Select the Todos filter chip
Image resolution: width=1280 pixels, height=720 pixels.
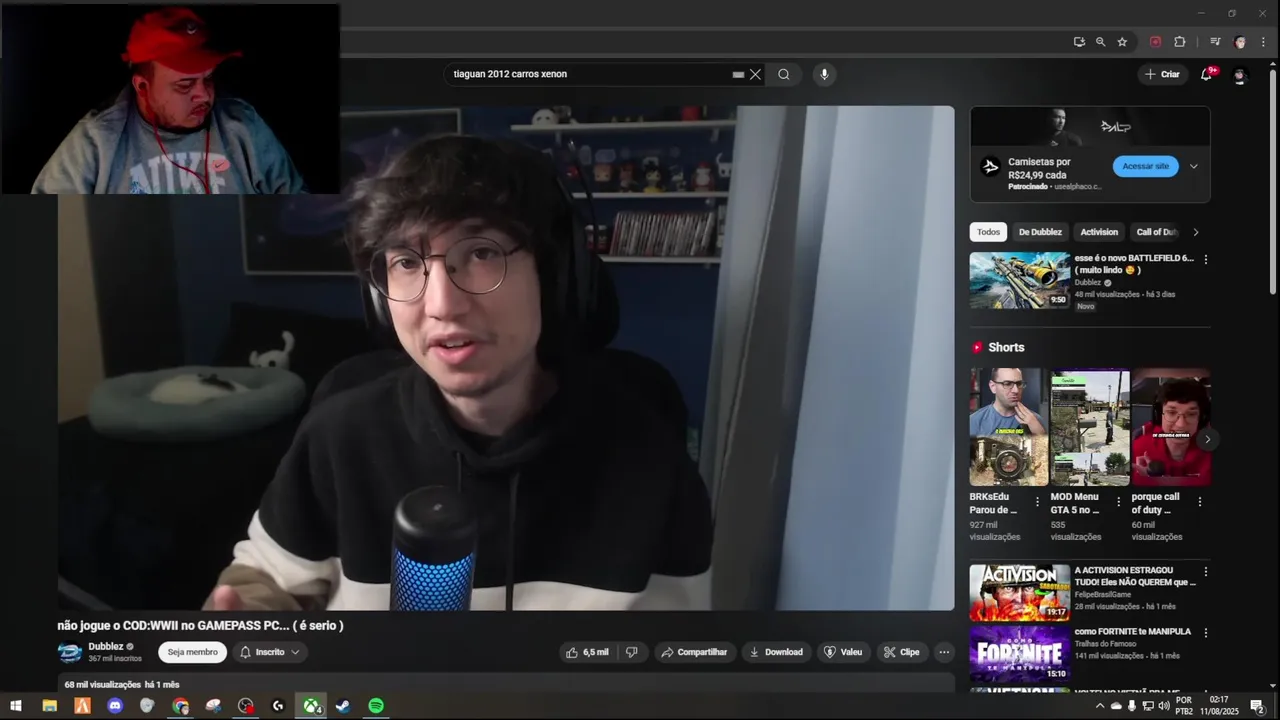988,232
